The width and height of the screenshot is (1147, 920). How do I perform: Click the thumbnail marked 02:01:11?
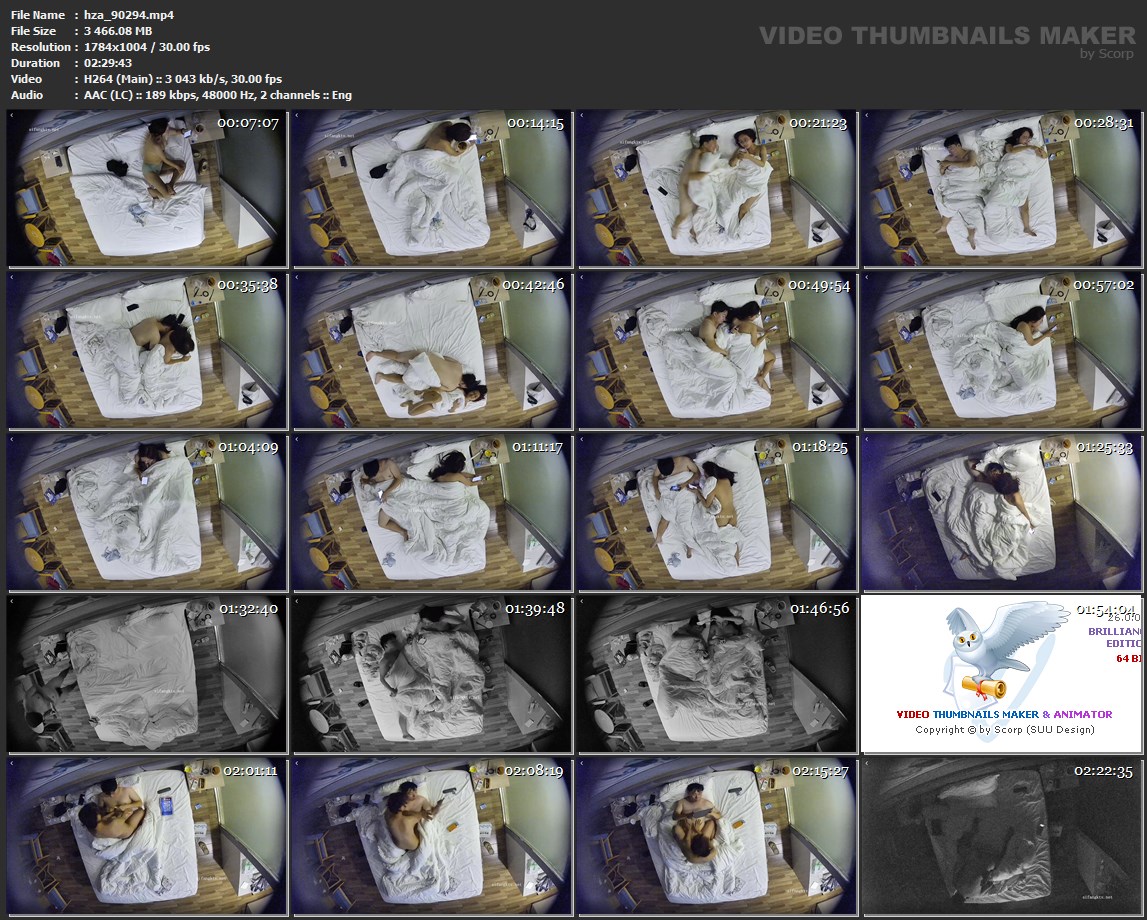pos(147,837)
